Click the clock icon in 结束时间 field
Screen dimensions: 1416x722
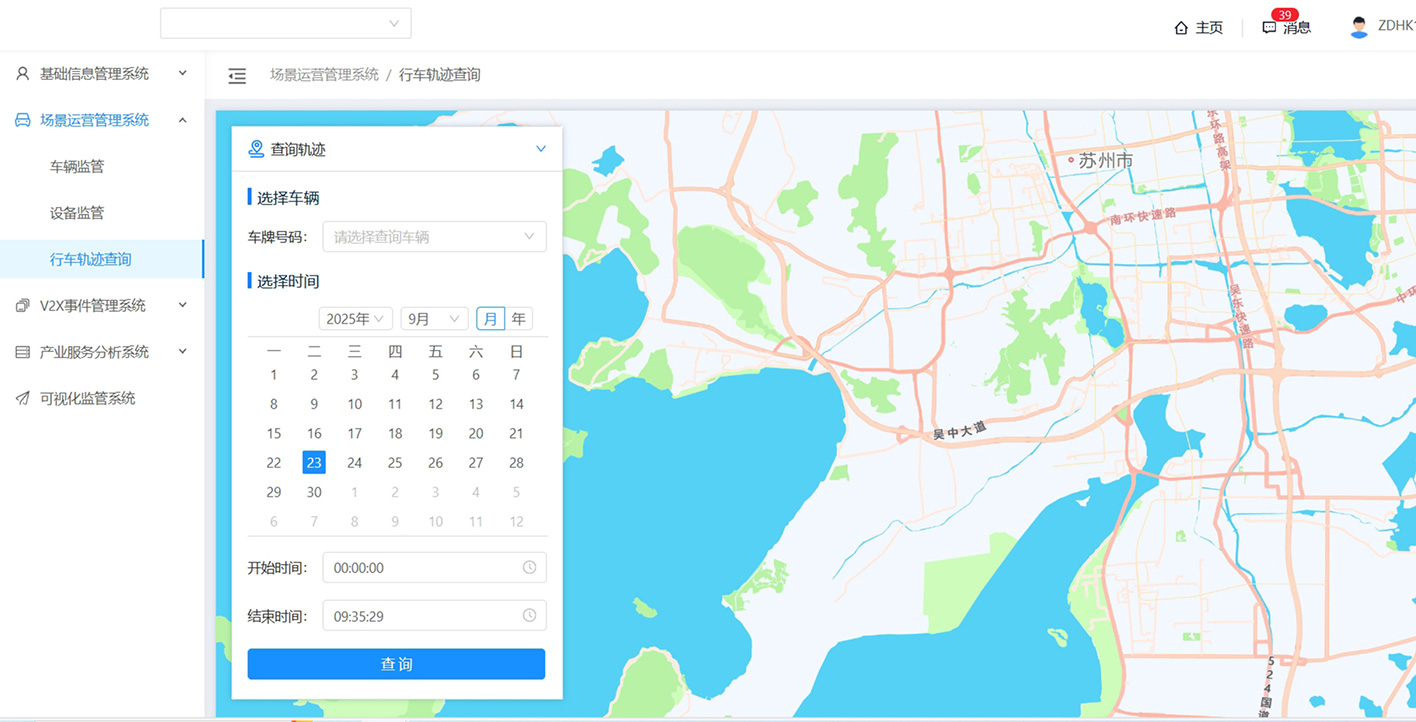529,616
